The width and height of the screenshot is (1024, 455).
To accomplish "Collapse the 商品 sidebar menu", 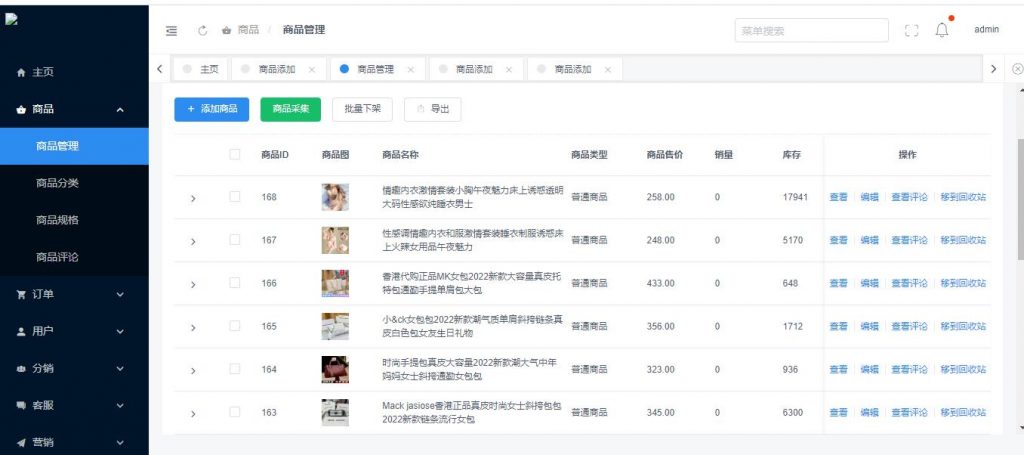I will pyautogui.click(x=74, y=110).
